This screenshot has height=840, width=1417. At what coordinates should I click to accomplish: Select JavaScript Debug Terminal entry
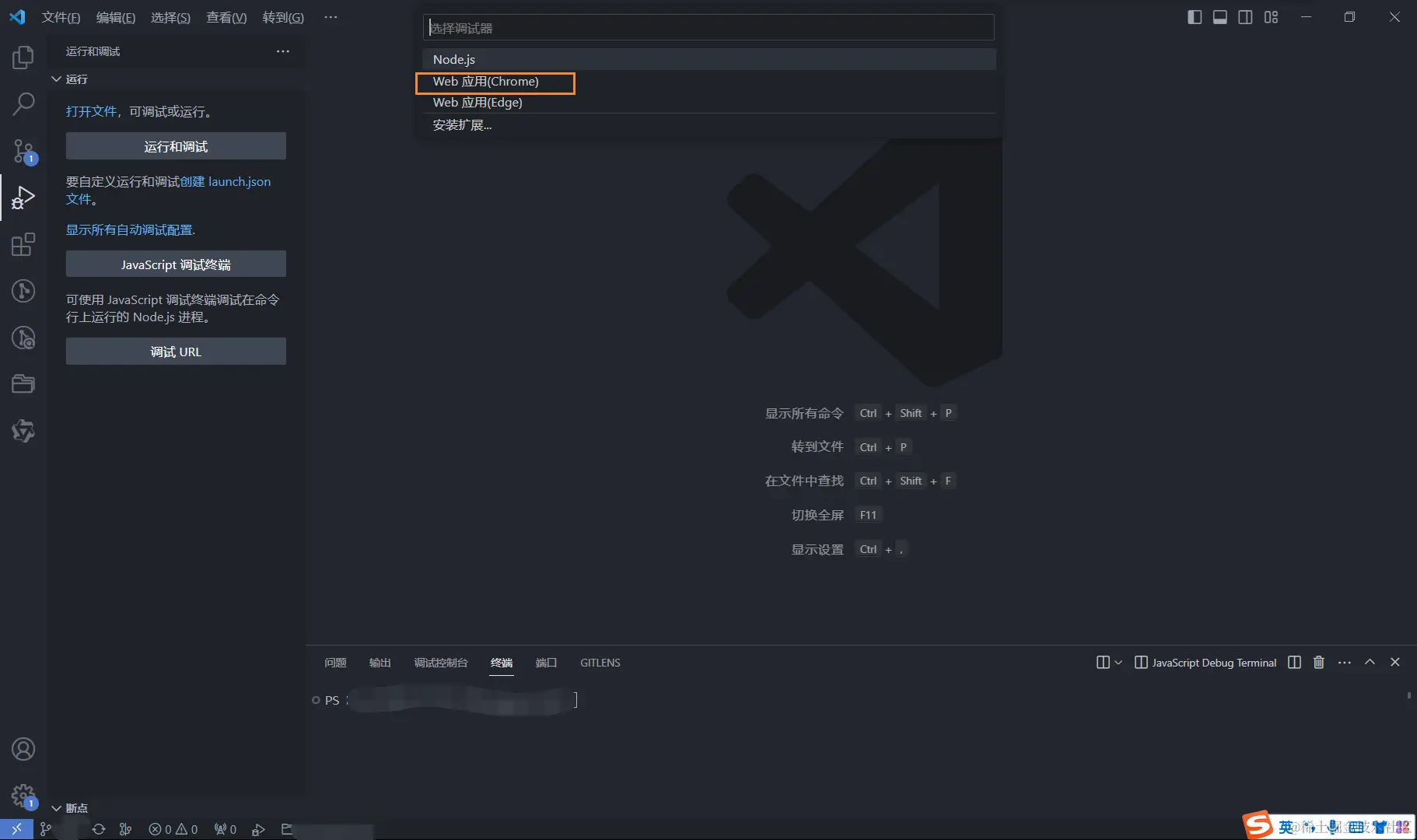(1205, 663)
